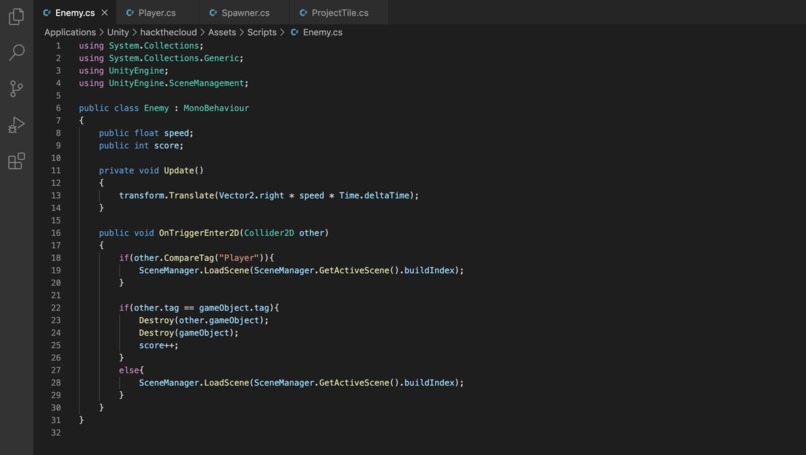Click the "Player" string literal
806x455 pixels.
click(239, 258)
